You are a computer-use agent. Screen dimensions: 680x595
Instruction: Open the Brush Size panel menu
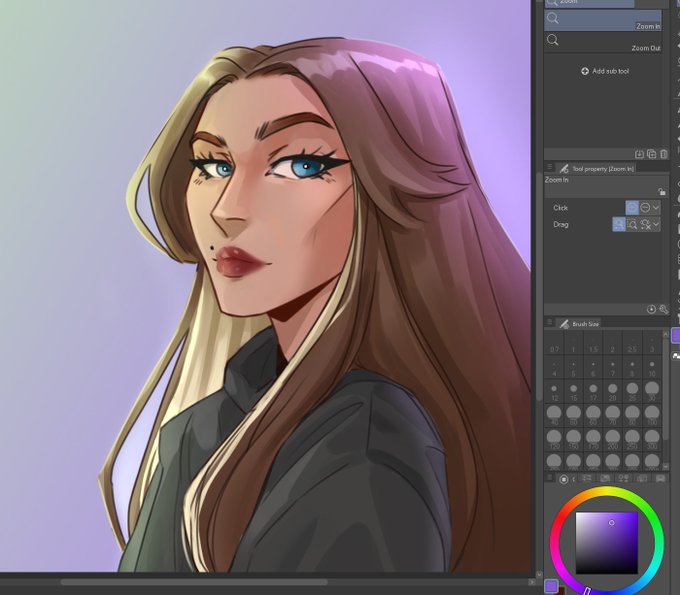point(549,323)
